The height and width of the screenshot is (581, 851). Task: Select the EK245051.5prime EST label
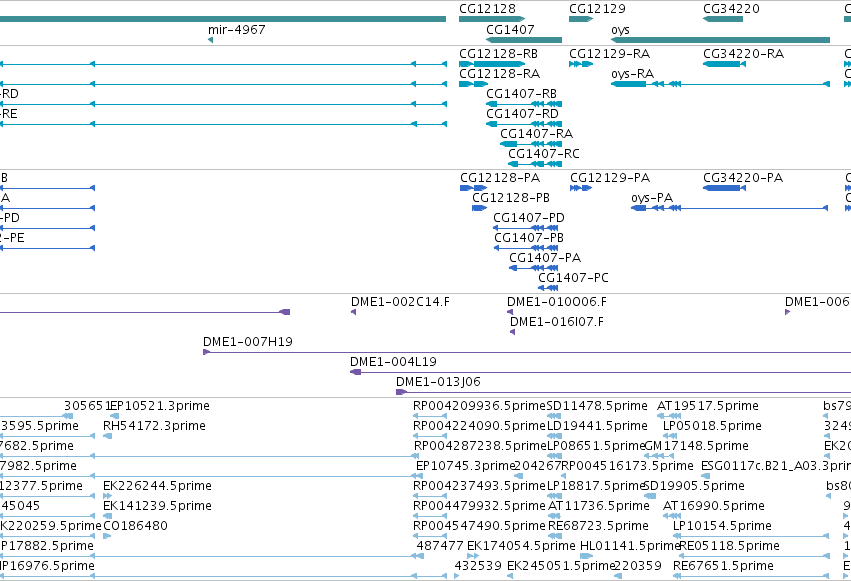[x=560, y=566]
